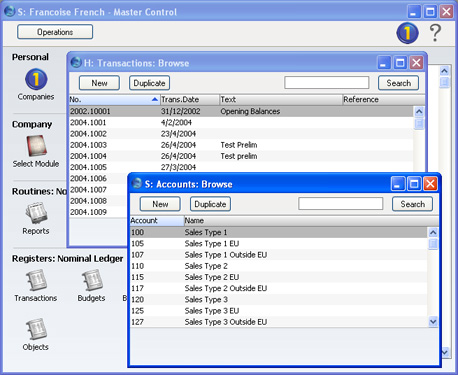Select account 115 Sales Type 2 EU
The width and height of the screenshot is (458, 375).
279,277
